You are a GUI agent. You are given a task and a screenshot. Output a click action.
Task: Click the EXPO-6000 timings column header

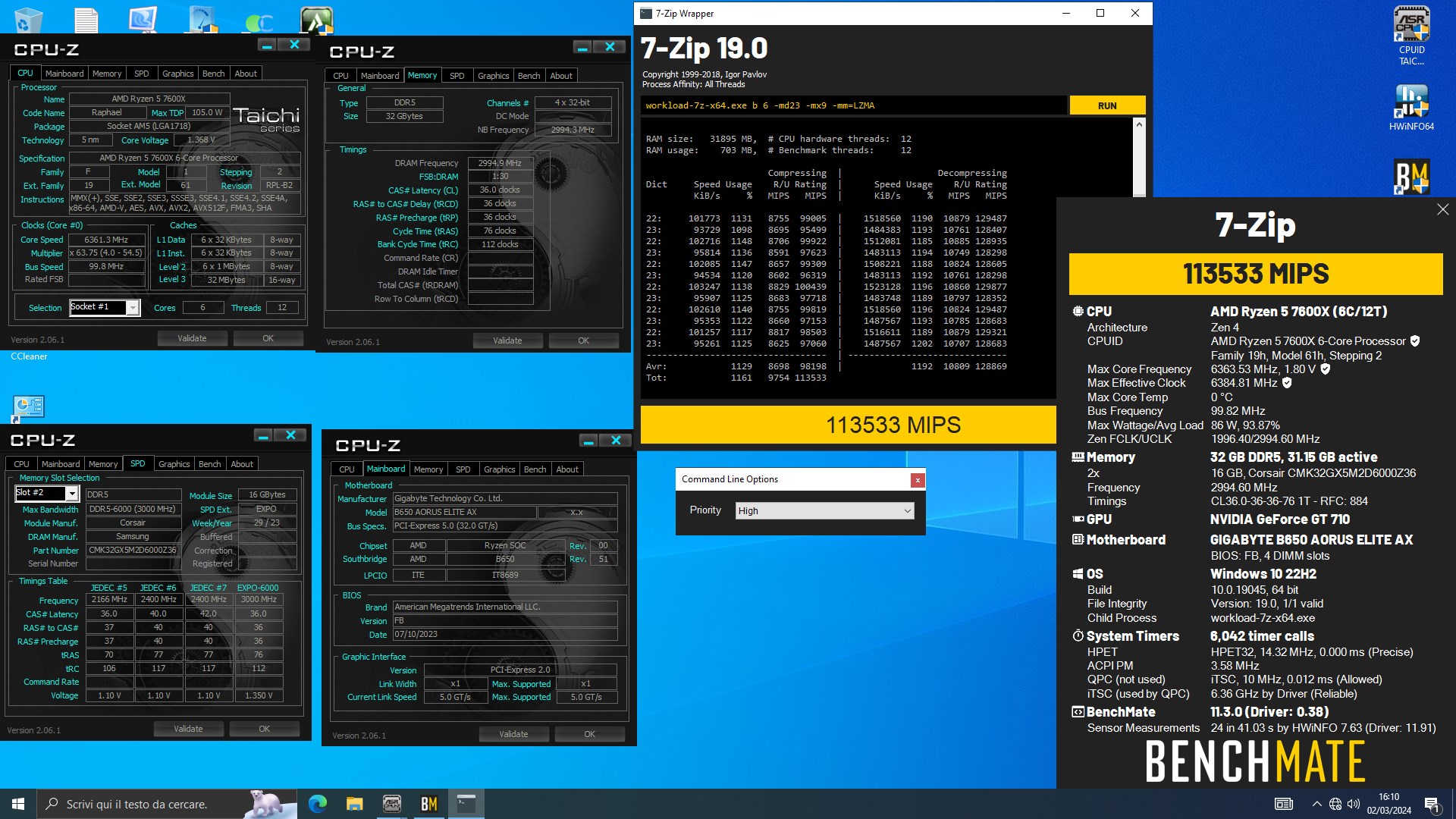point(258,588)
